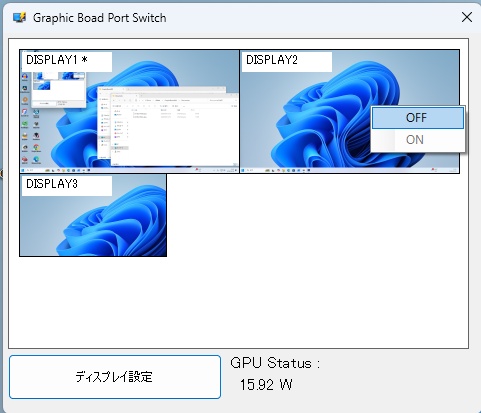The width and height of the screenshot is (481, 413).
Task: Click the GPU Status label
Action: click(x=275, y=363)
